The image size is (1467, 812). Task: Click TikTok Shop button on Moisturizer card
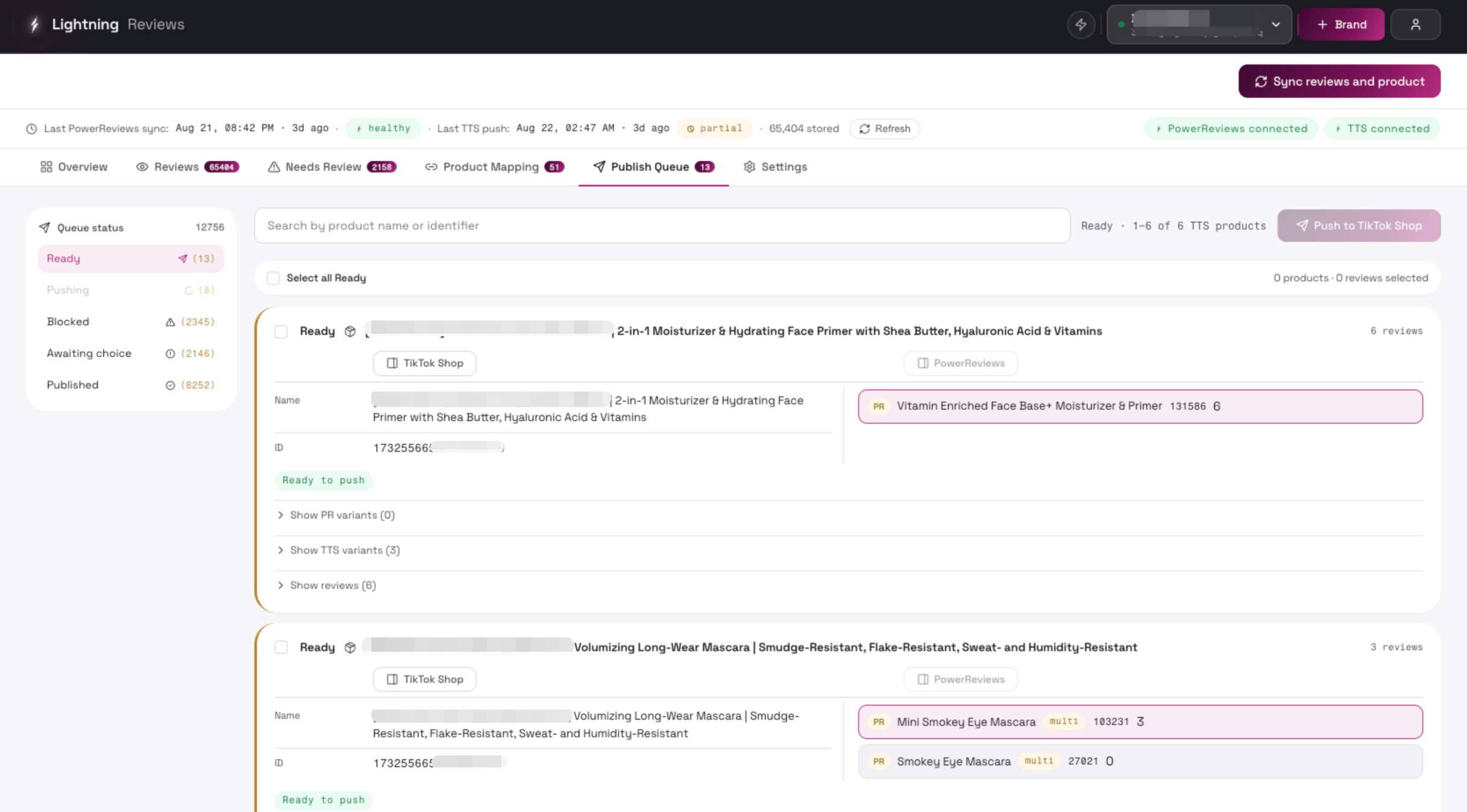(424, 364)
